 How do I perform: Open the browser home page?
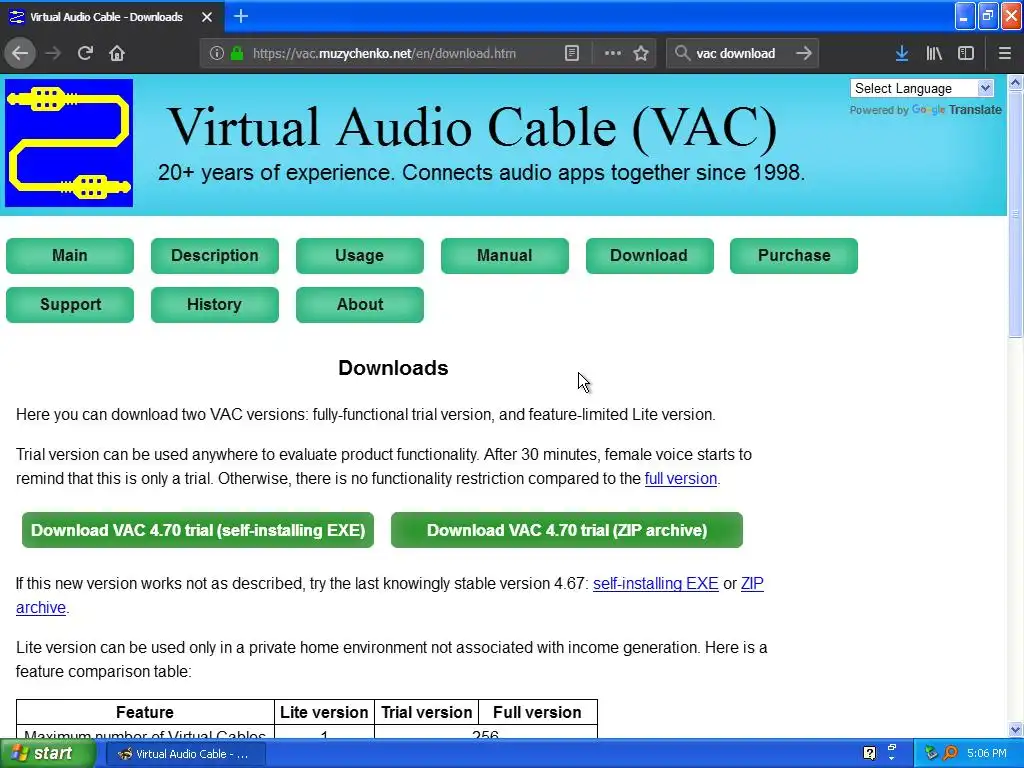click(x=117, y=54)
